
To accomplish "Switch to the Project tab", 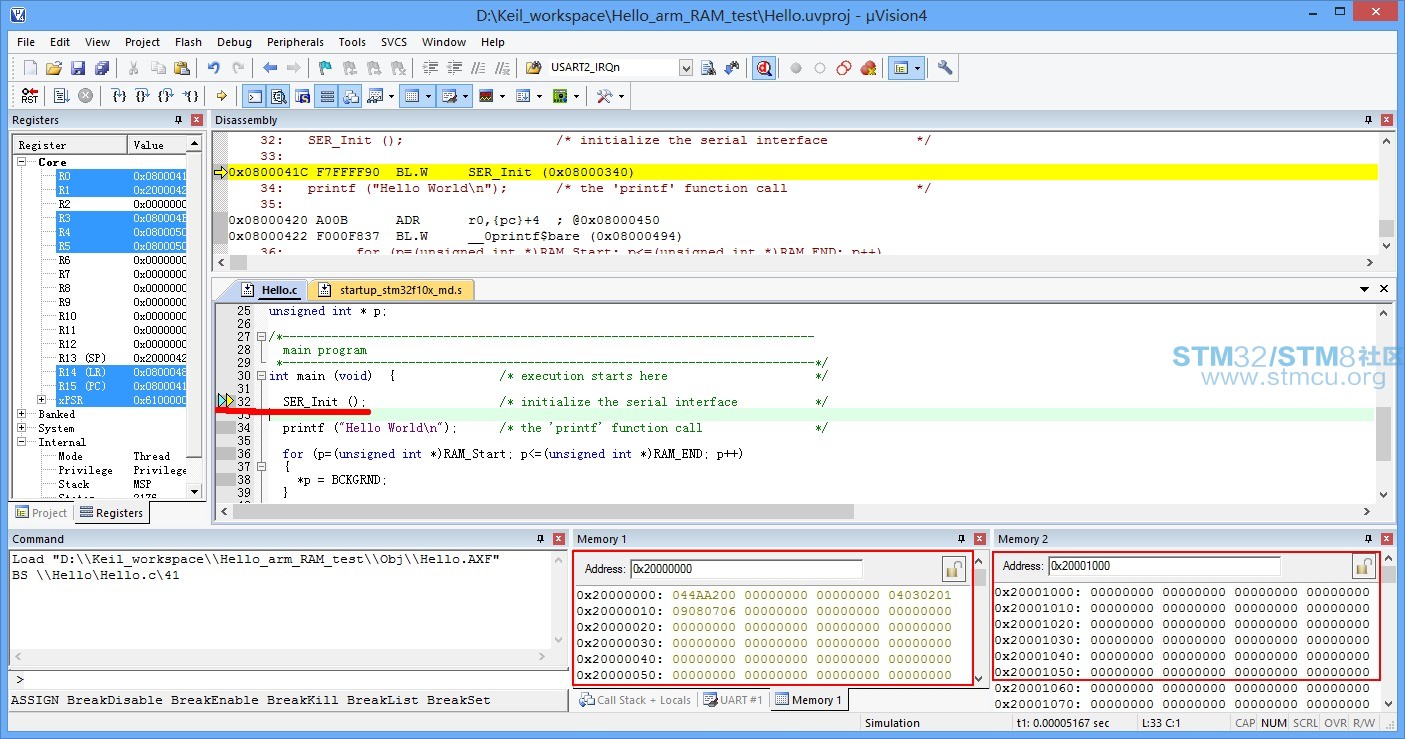I will coord(41,513).
